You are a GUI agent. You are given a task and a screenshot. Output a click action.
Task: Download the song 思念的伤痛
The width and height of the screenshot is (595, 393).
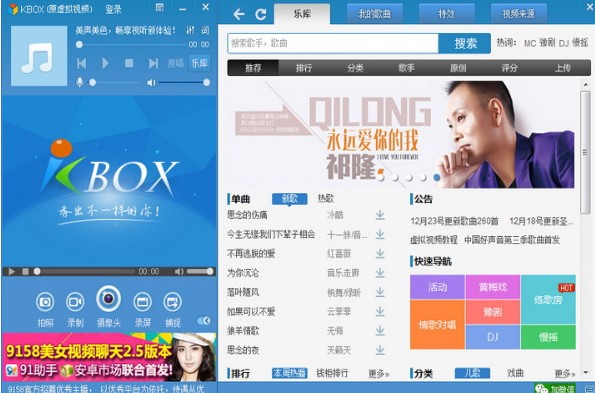[380, 215]
